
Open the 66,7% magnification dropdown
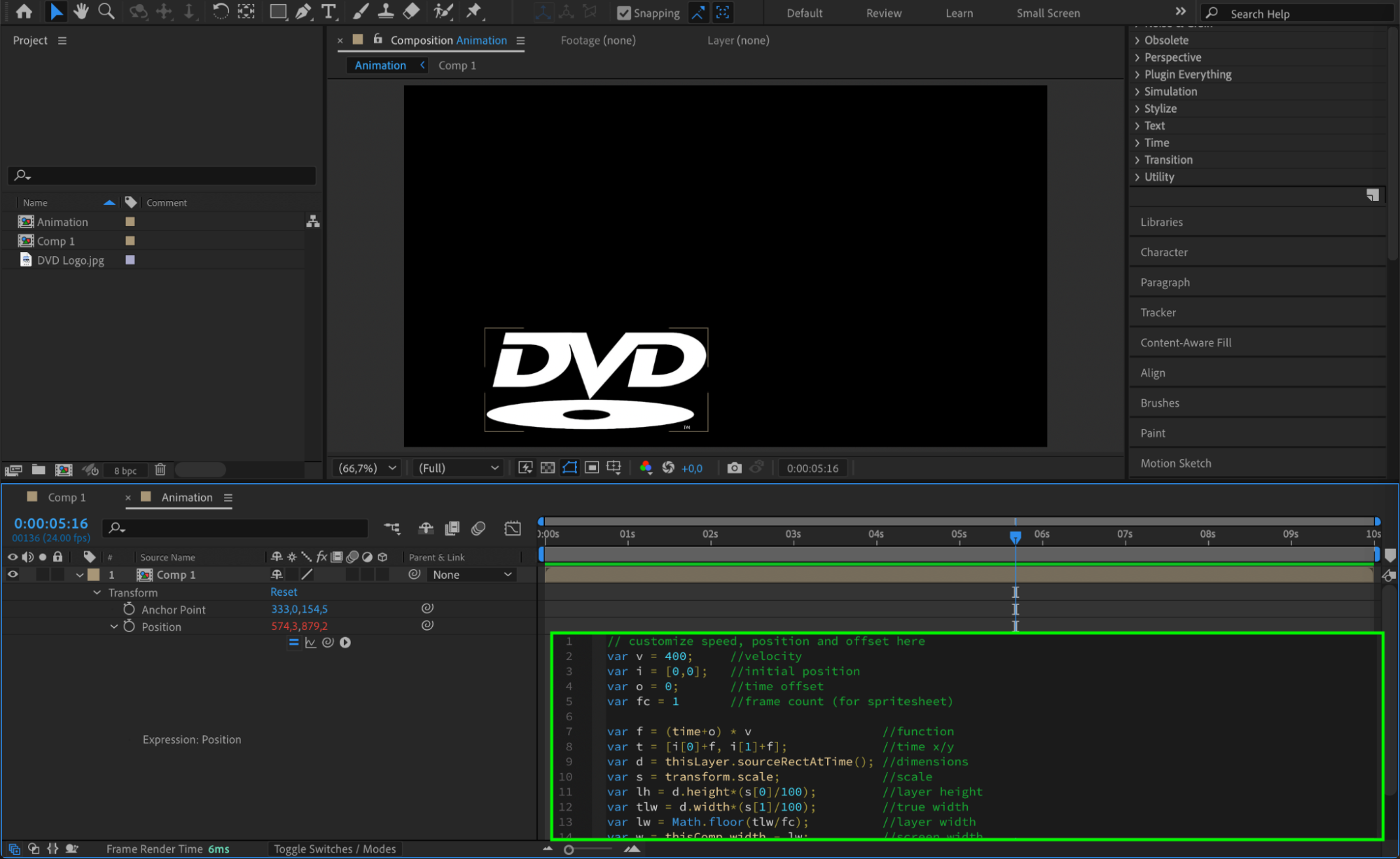tap(367, 468)
